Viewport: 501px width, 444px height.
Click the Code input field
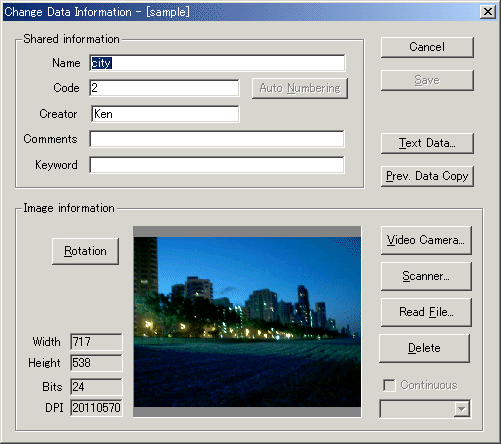(x=164, y=88)
